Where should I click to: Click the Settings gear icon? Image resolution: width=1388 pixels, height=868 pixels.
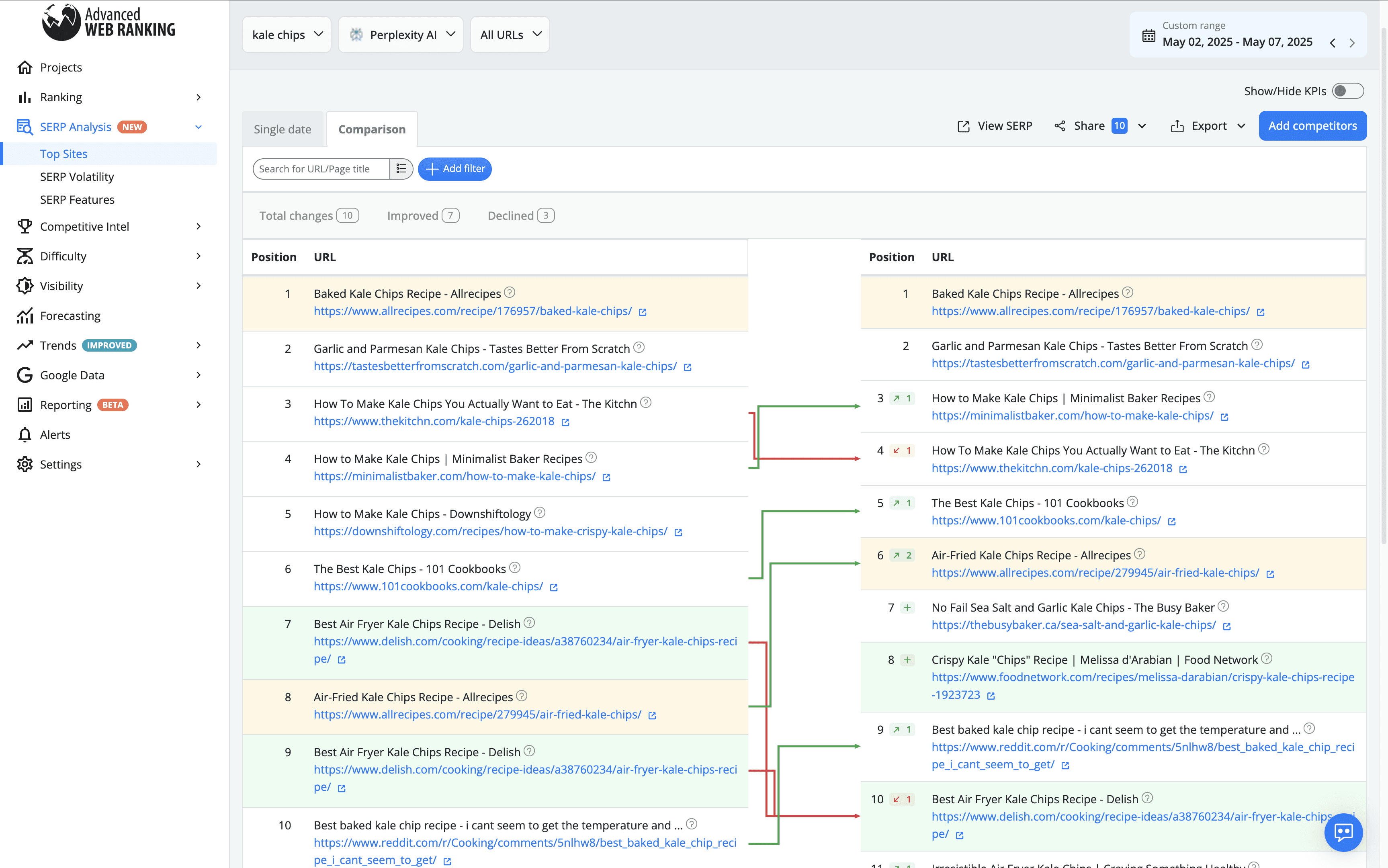(x=25, y=465)
